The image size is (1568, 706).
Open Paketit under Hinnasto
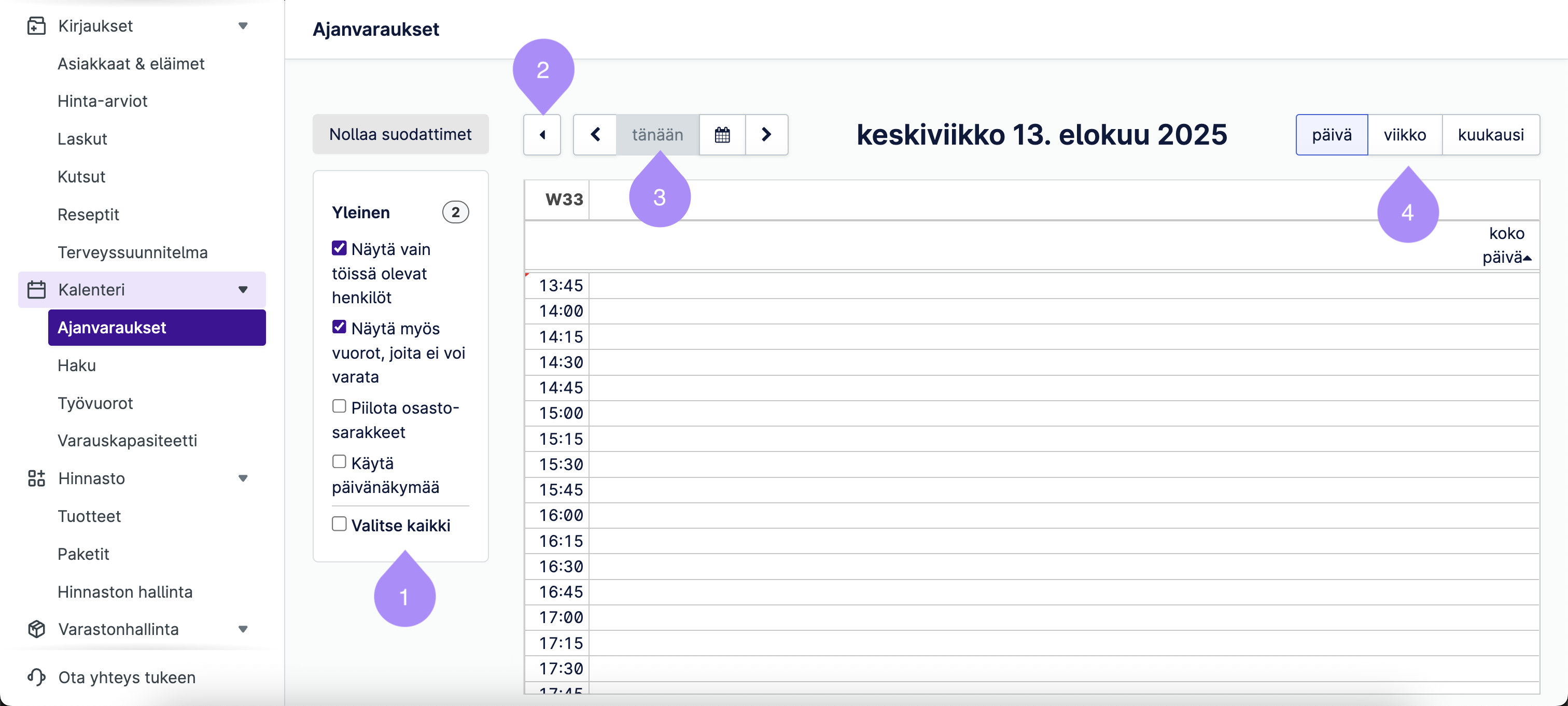click(x=83, y=554)
